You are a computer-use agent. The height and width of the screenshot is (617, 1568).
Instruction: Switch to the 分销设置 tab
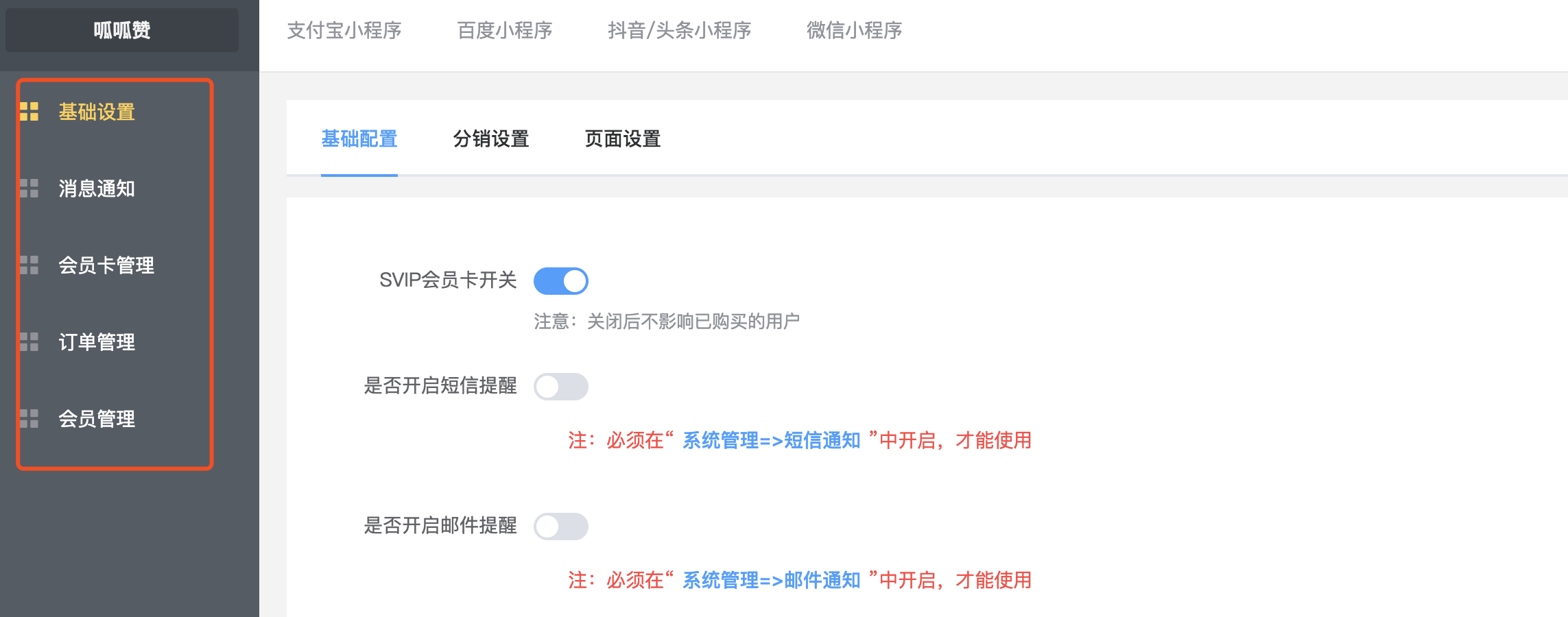[491, 138]
